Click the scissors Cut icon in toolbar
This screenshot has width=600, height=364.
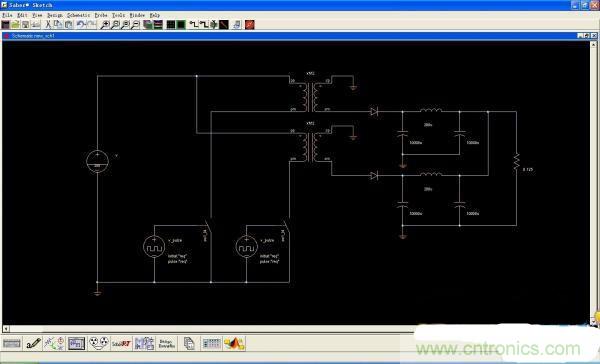click(x=48, y=25)
